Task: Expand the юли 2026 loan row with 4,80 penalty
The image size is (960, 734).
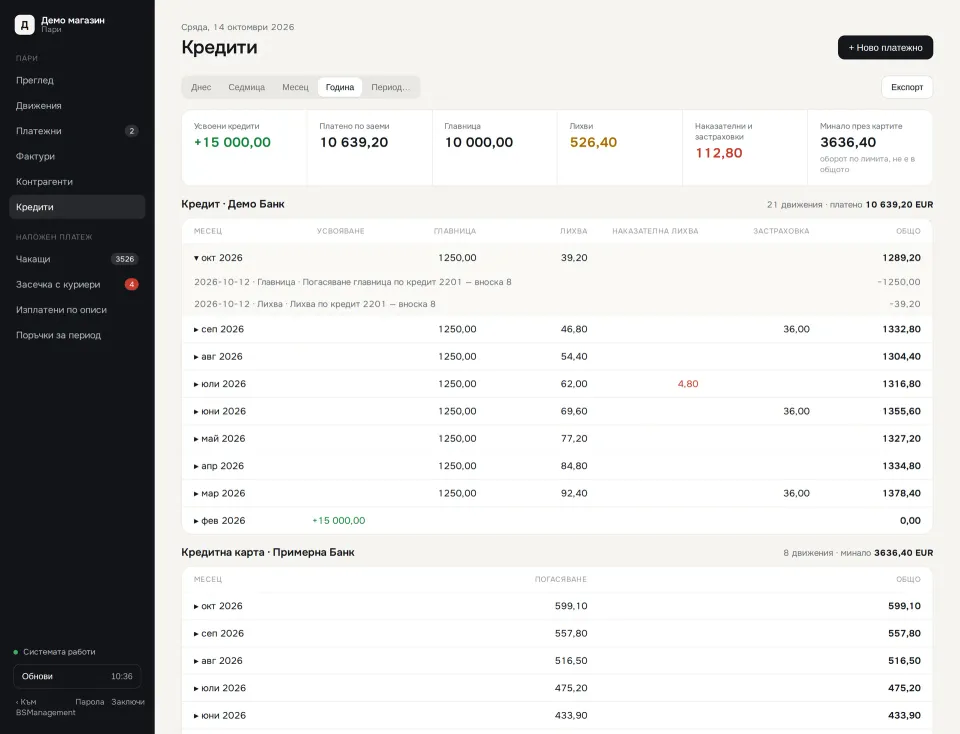Action: 557,384
